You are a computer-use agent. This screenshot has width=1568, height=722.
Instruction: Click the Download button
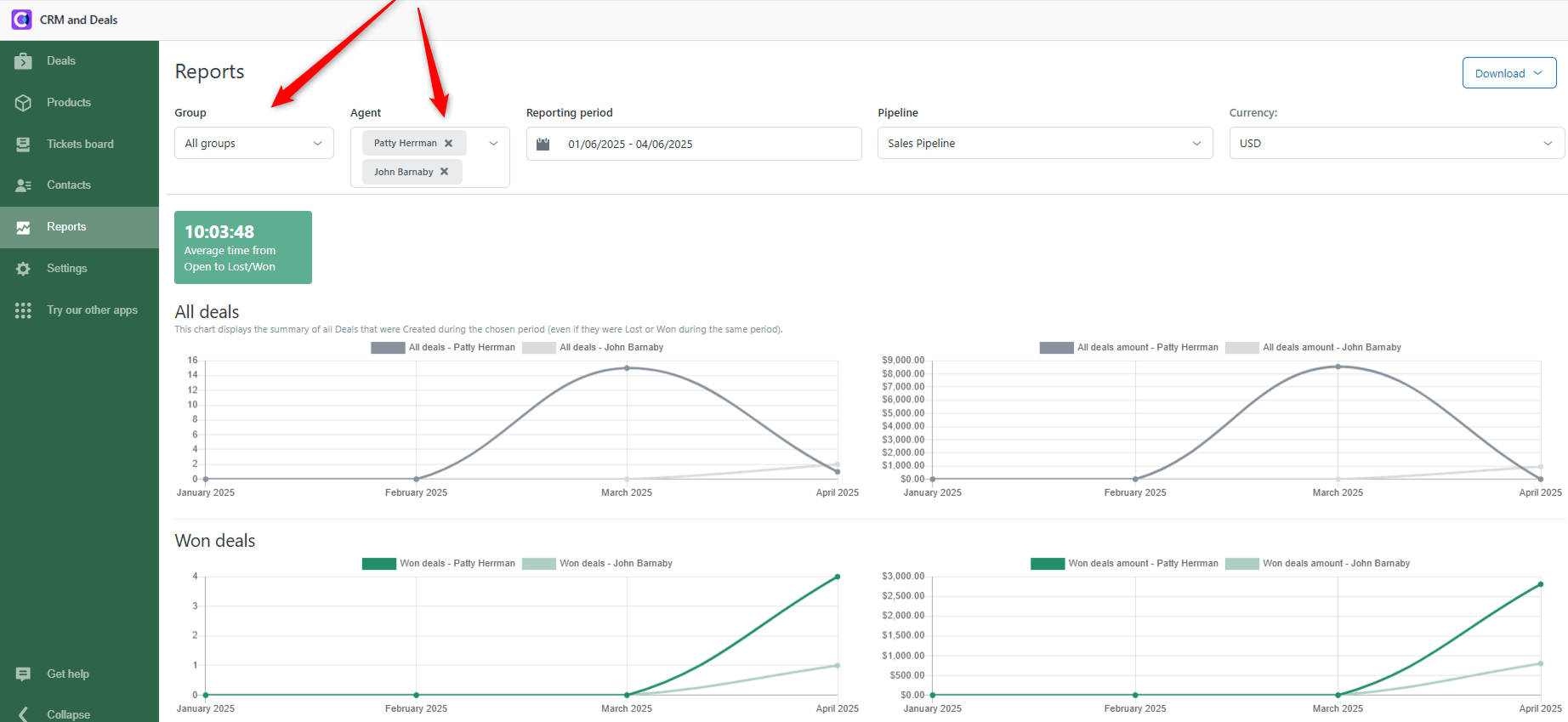coord(1508,73)
